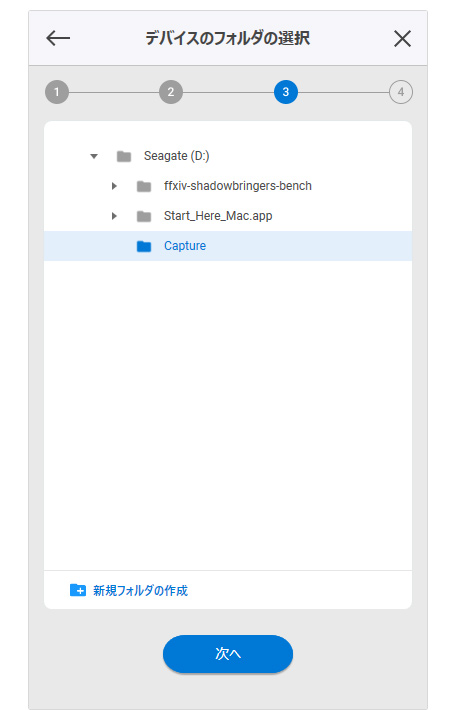Screen dimensions: 452x710
Task: Expand the ffxiv-shadowbringers-bench folder
Action: pyautogui.click(x=114, y=186)
